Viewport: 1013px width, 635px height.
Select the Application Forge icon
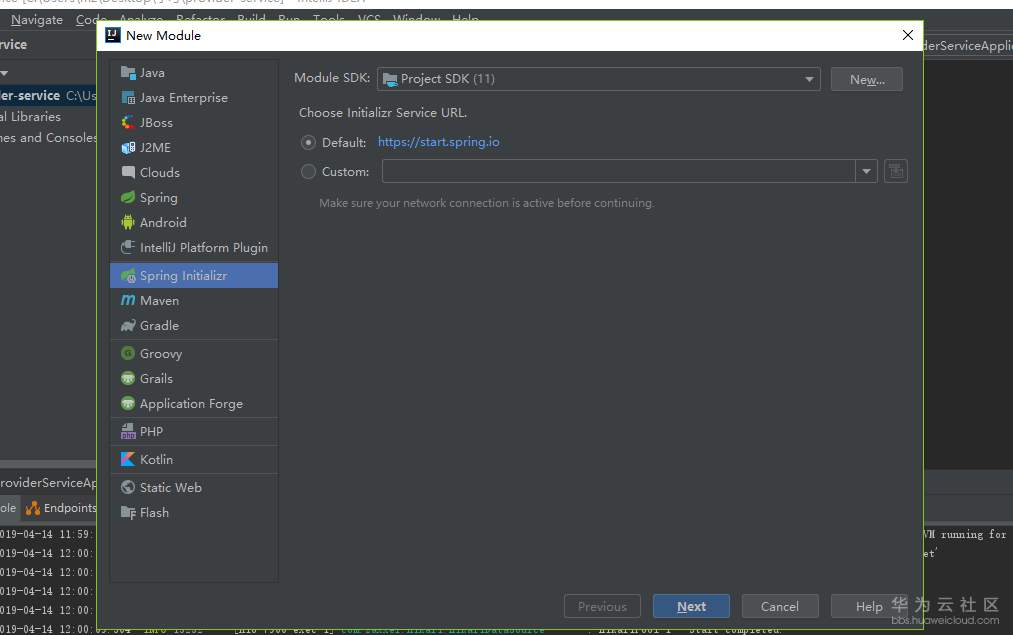tap(128, 404)
